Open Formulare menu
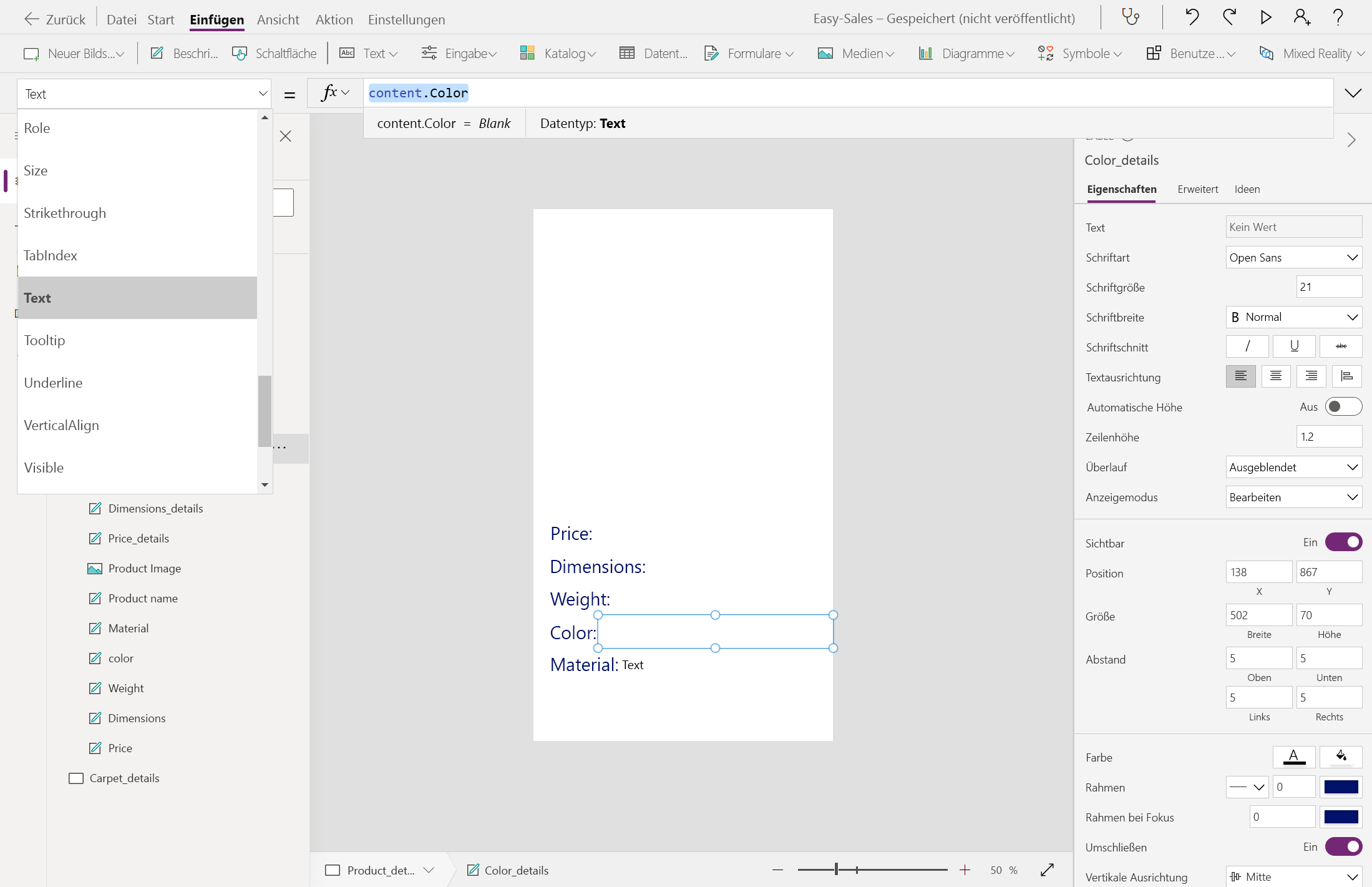 (749, 54)
